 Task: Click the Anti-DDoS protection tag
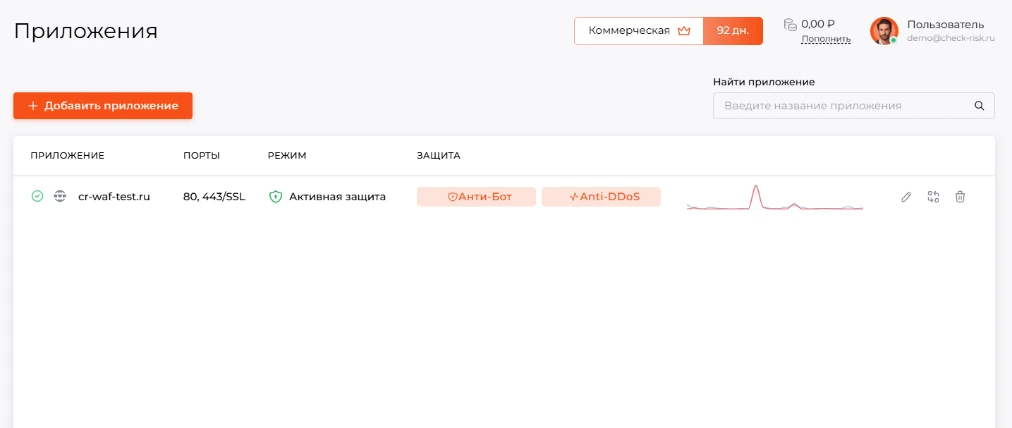tap(601, 197)
